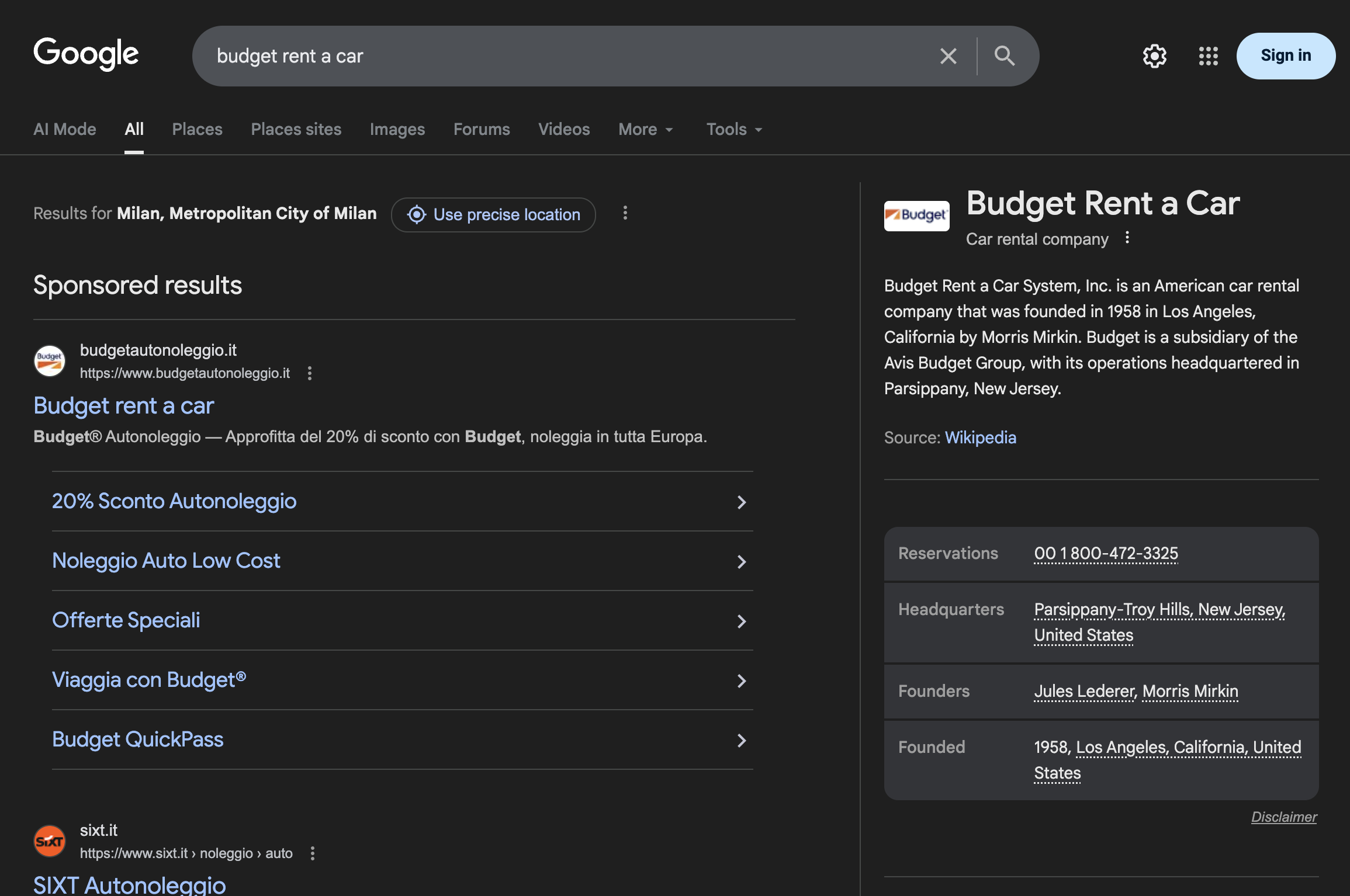The width and height of the screenshot is (1350, 896).
Task: Open 20% Sconto Autonoleggio sitelink
Action: click(174, 501)
